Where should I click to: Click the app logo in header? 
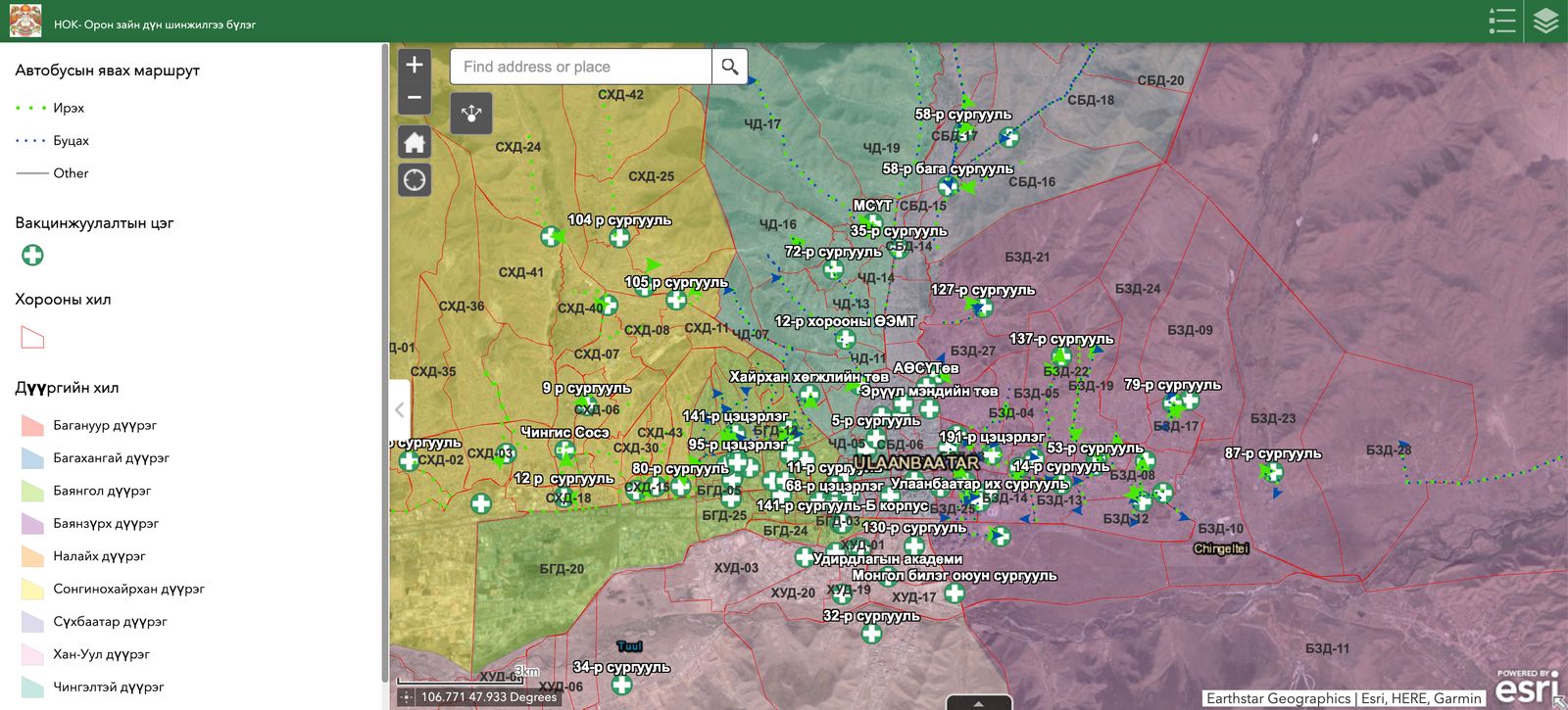(x=25, y=21)
